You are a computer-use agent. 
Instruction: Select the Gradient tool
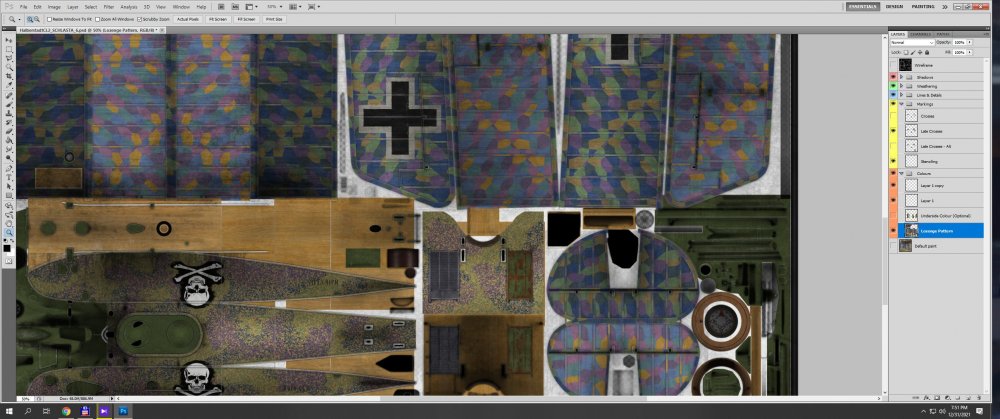(x=9, y=139)
